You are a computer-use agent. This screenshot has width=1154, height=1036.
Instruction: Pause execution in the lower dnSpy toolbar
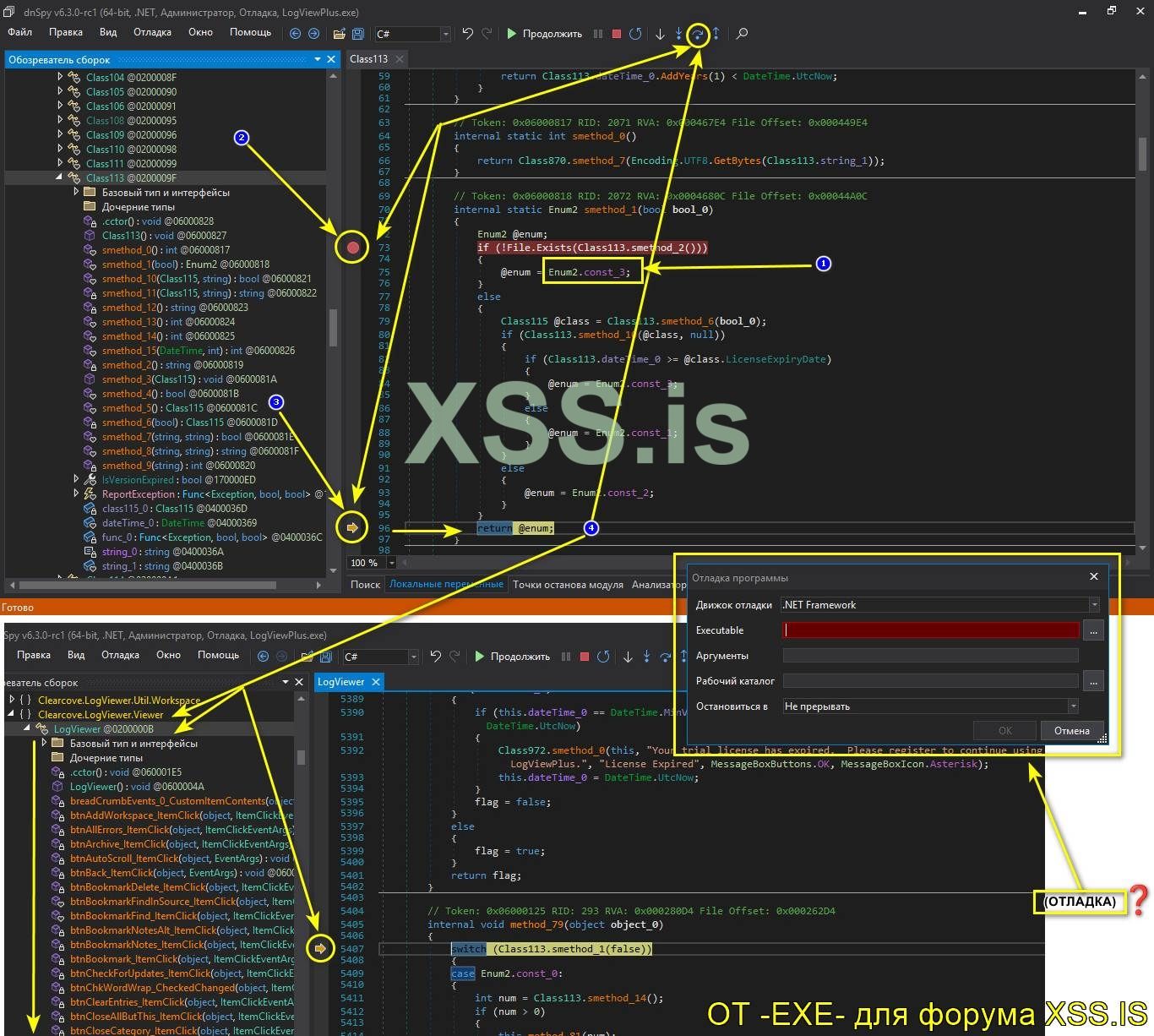tap(566, 656)
